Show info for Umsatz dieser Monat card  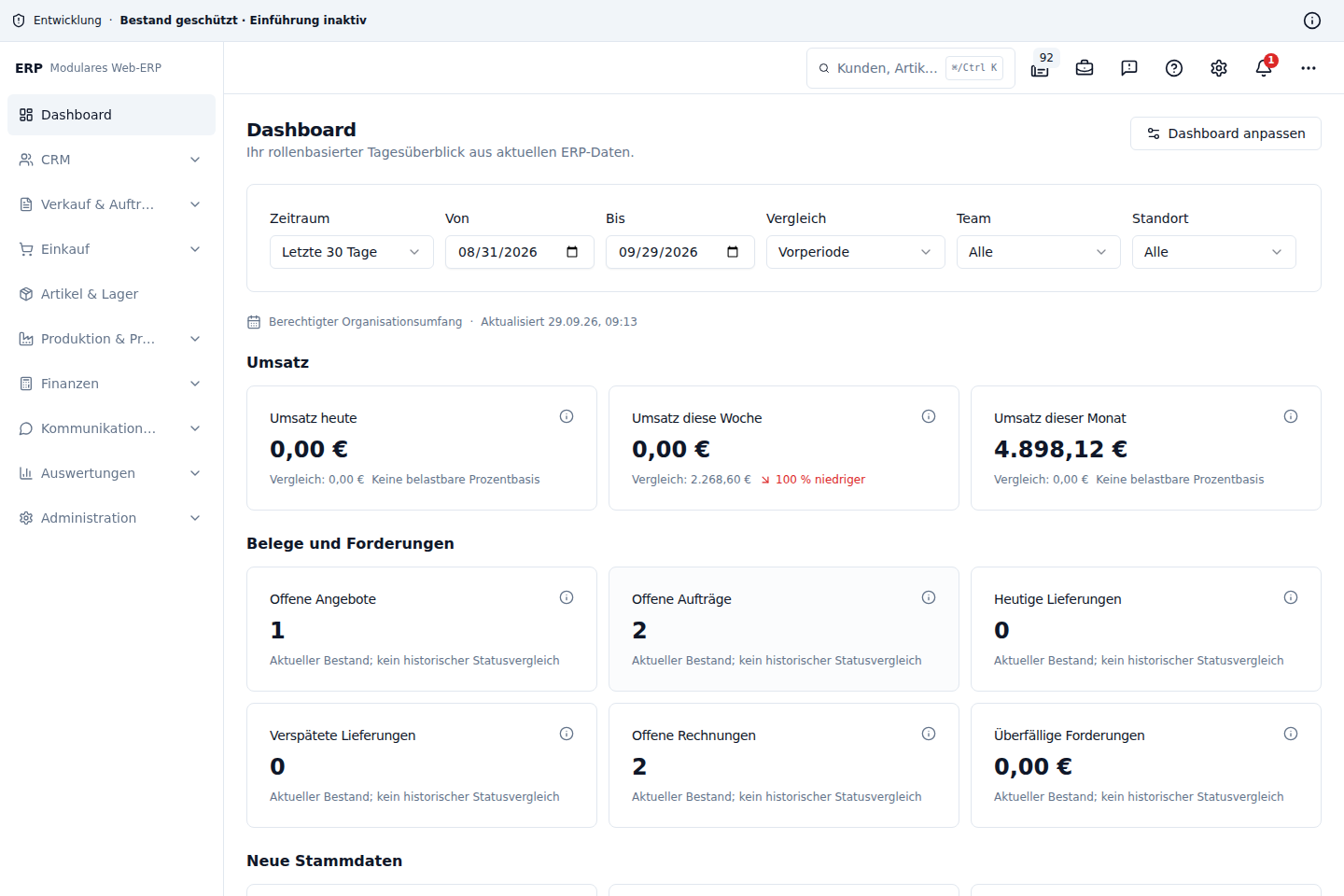[1291, 416]
